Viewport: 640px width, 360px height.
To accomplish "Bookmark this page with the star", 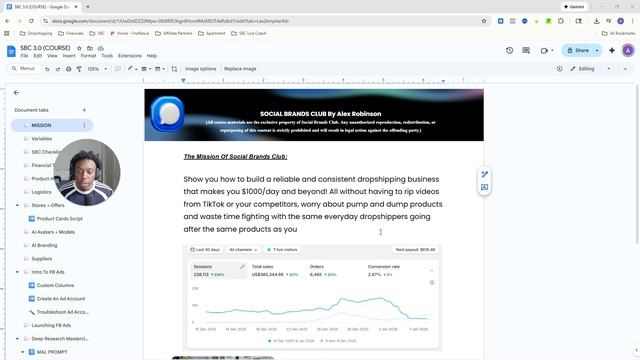I will [484, 21].
